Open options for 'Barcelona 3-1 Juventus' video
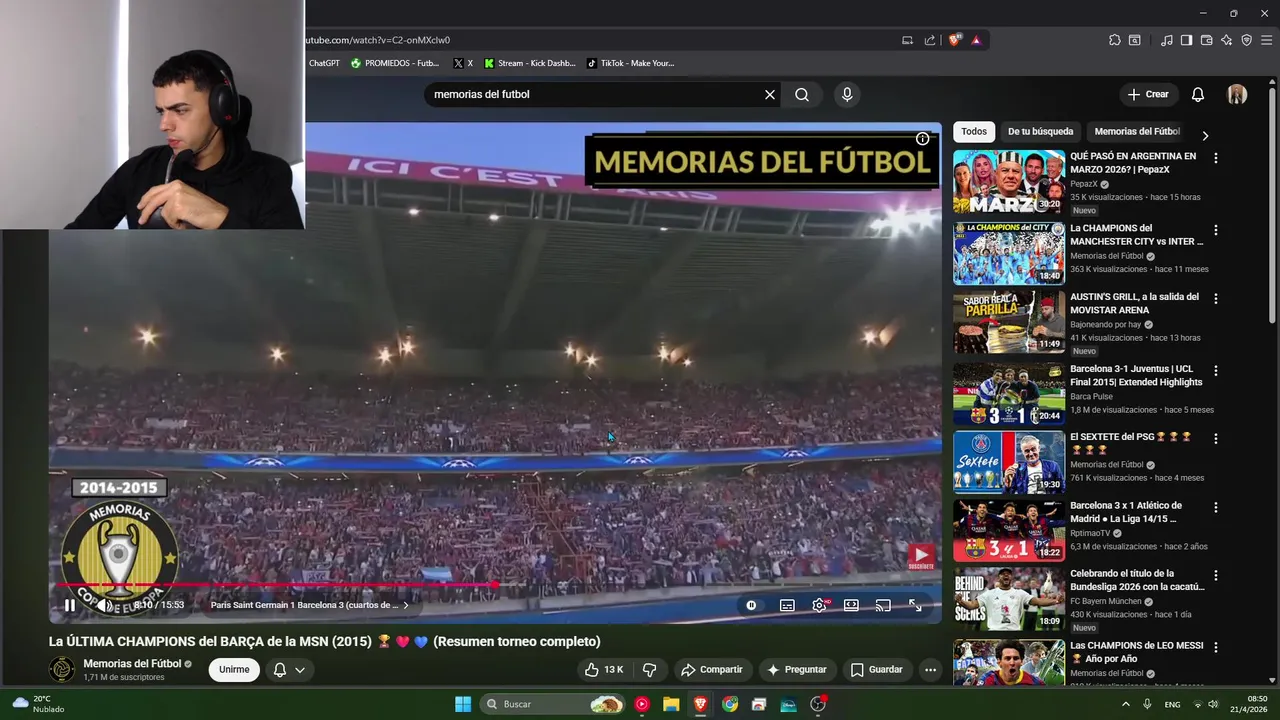1280x720 pixels. pyautogui.click(x=1216, y=370)
